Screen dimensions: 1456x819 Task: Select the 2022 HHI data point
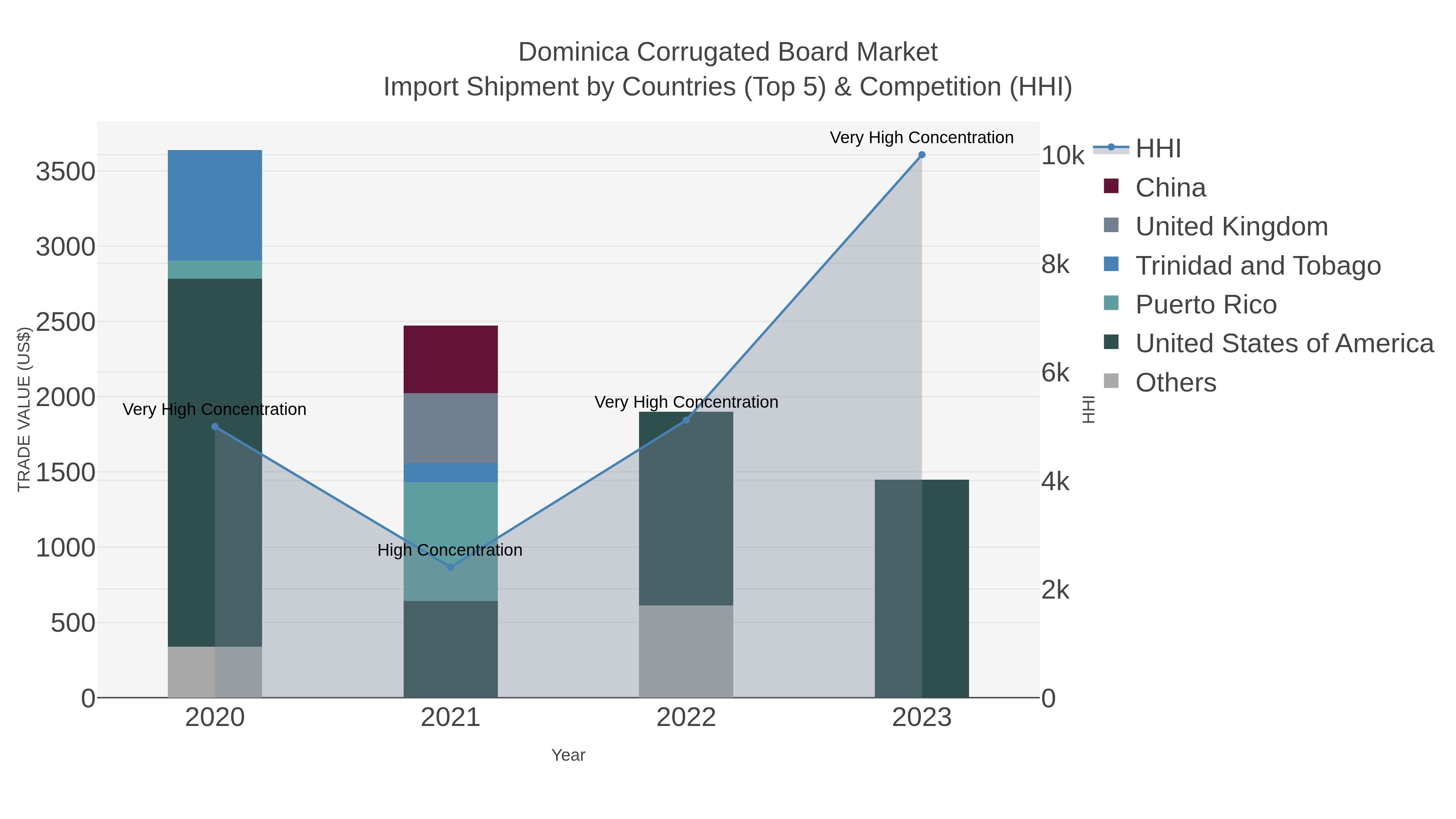[686, 420]
